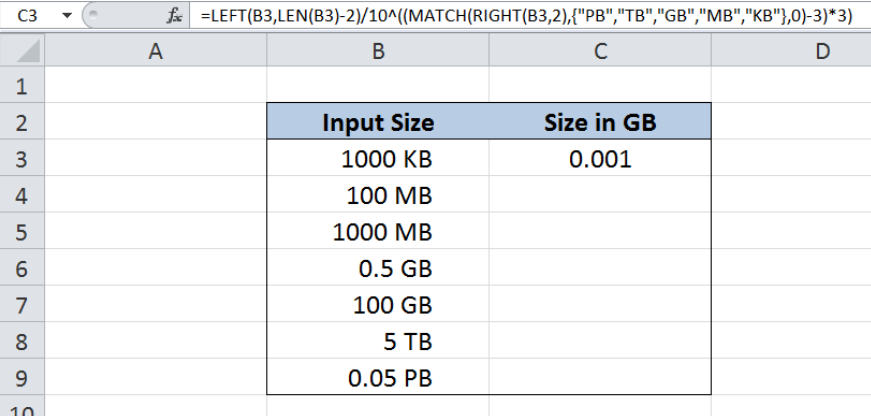Click empty cell C9 beside 0.05 PB
The width and height of the screenshot is (871, 416).
pos(600,377)
